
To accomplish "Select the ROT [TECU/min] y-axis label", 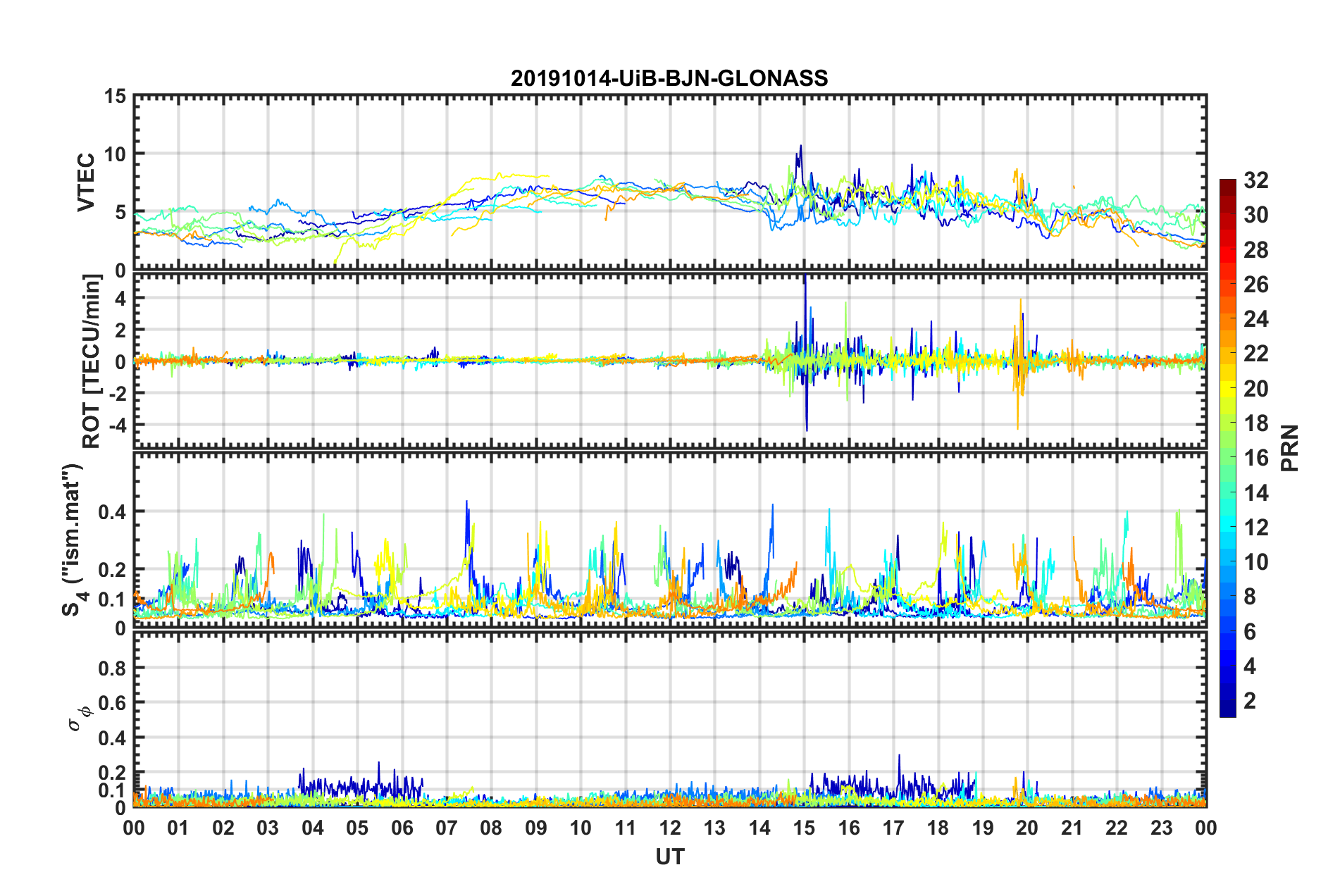I will coord(92,361).
